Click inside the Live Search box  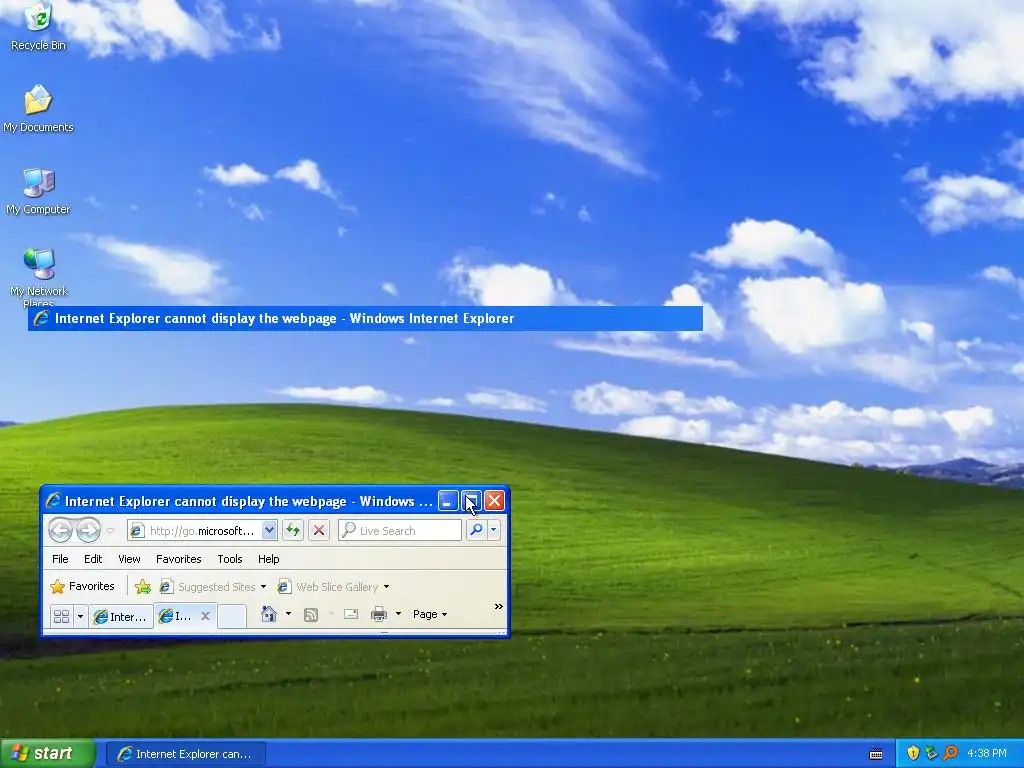tap(400, 530)
